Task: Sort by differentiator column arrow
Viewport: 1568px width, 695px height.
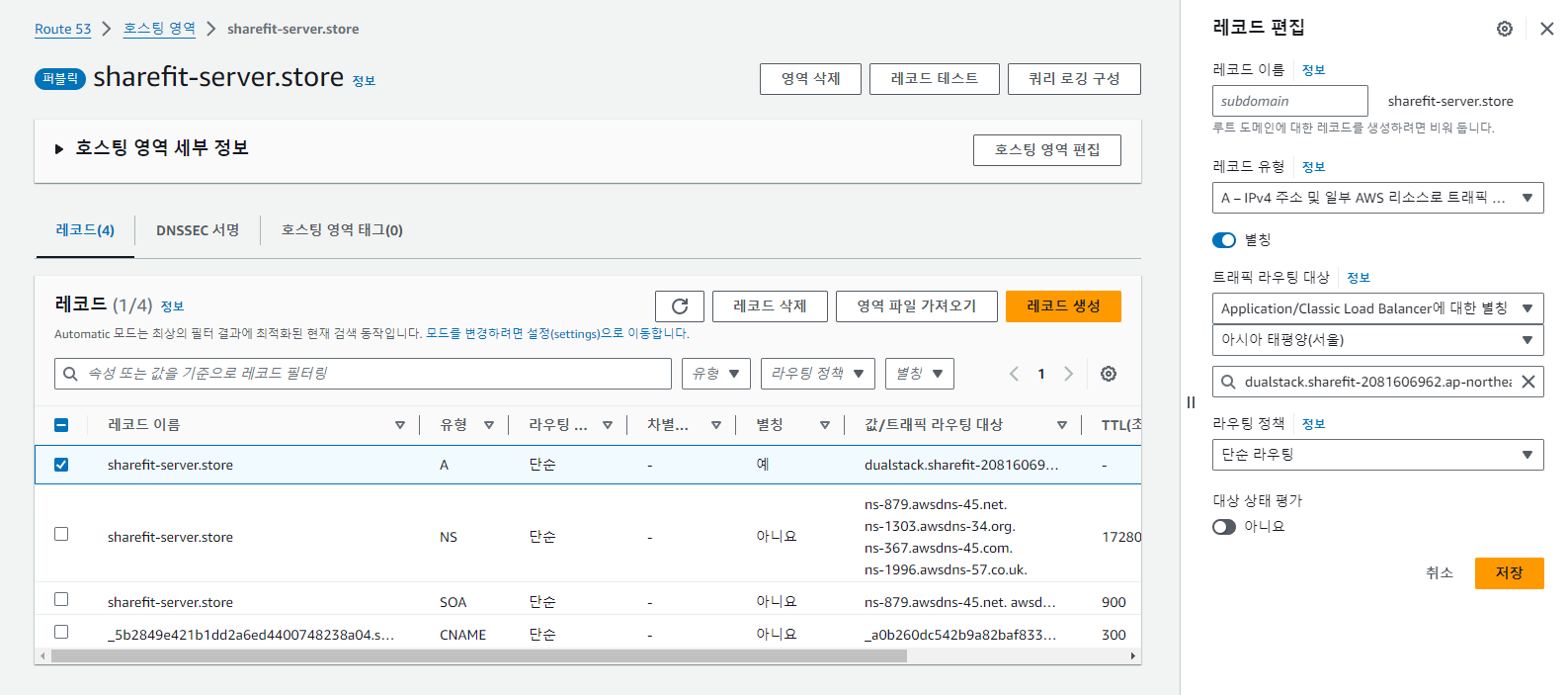Action: tap(716, 425)
